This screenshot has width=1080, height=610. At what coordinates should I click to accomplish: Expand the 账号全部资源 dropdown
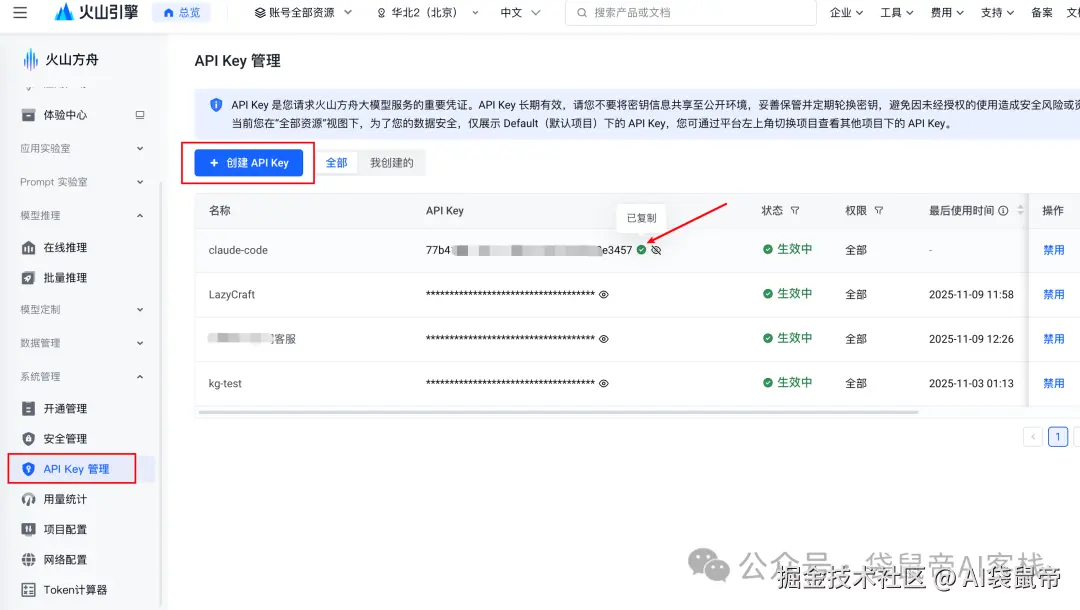coord(303,12)
